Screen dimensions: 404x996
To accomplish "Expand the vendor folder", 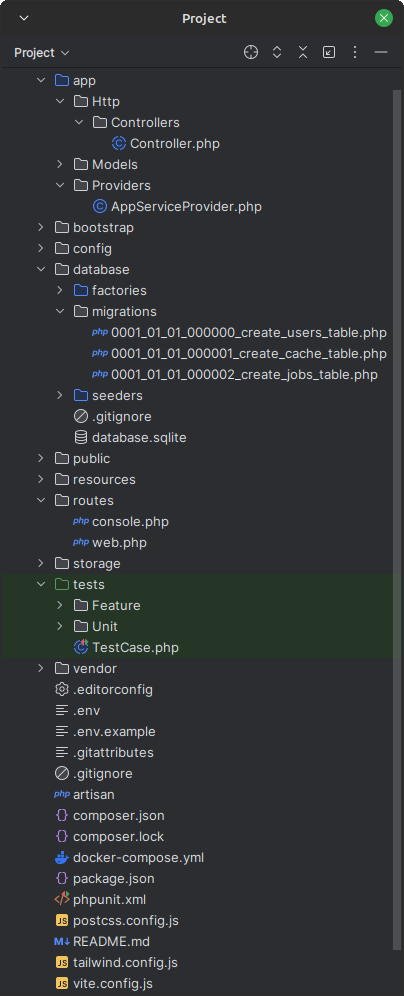I will (x=41, y=668).
